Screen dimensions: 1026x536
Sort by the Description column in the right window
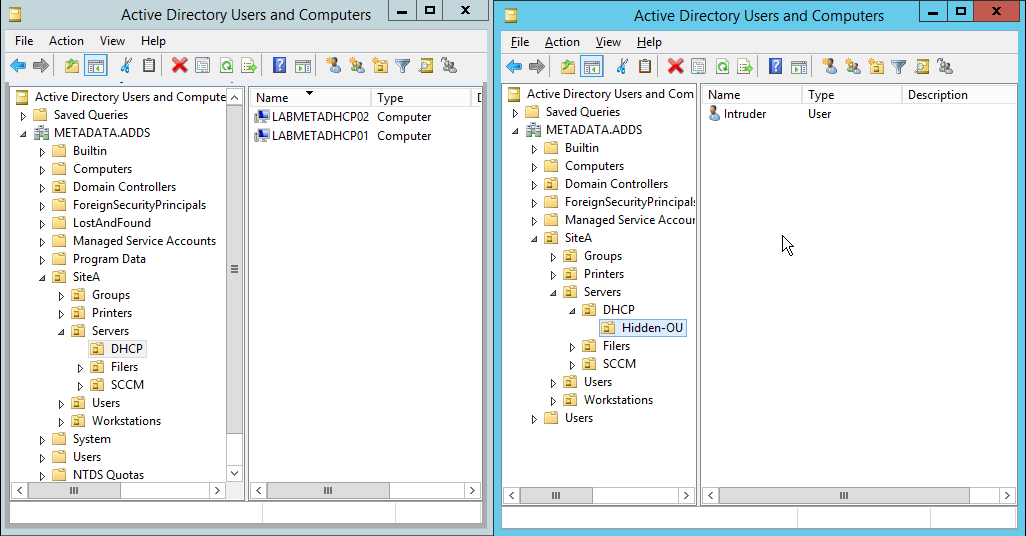pyautogui.click(x=959, y=95)
